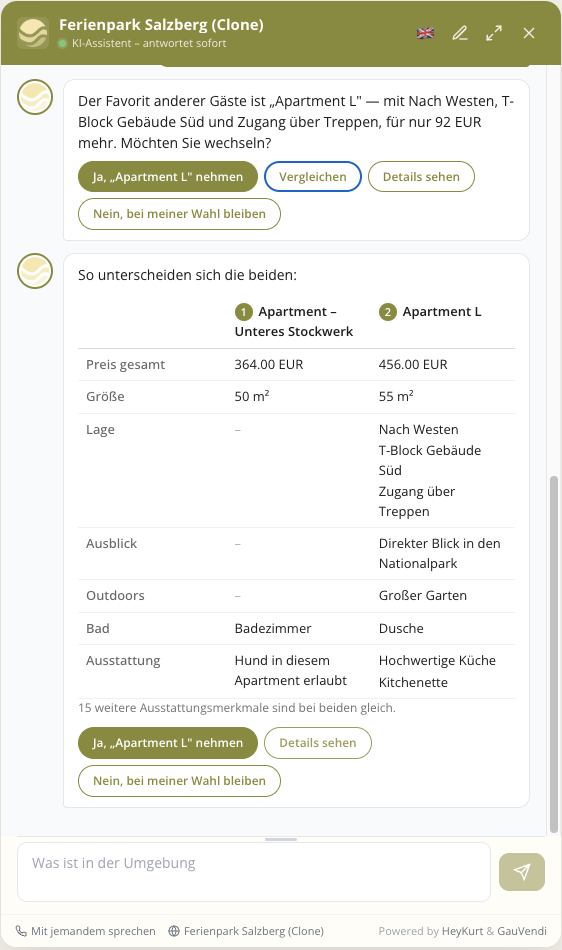
Task: Click the Ferienpark Salzberg (Clone) header title
Action: point(161,25)
